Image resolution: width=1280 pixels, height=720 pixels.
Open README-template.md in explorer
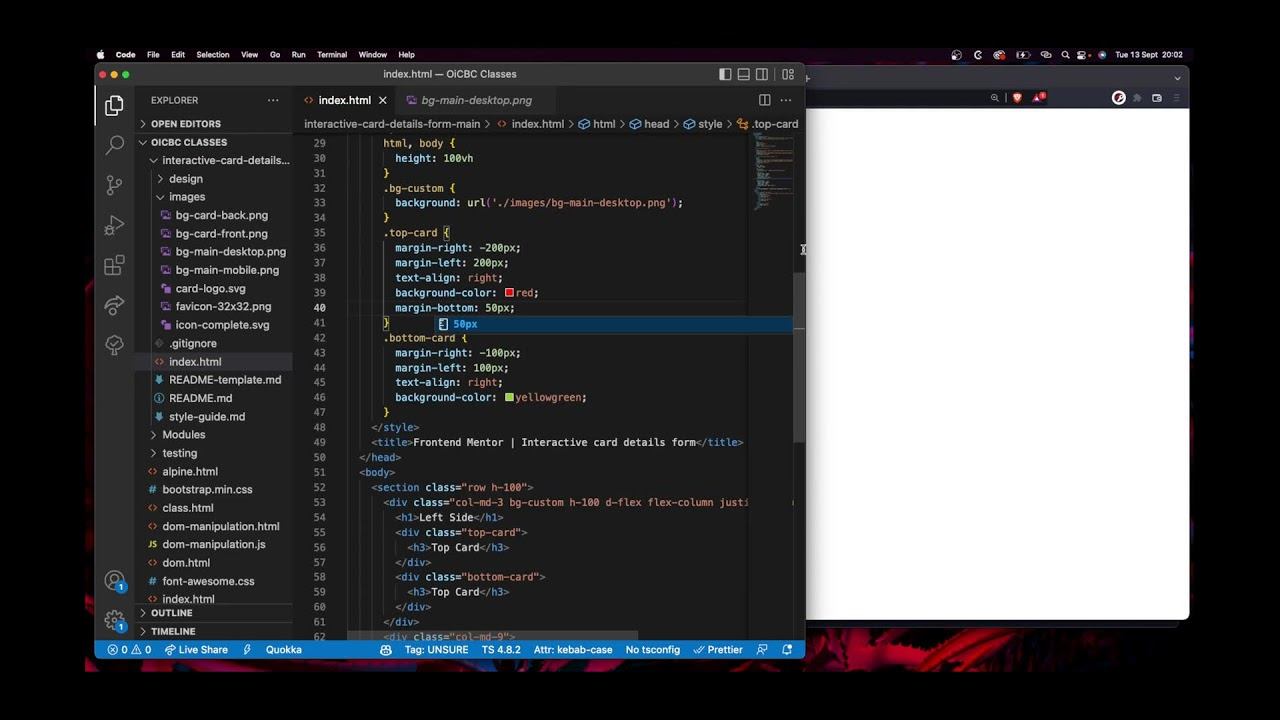tap(225, 380)
